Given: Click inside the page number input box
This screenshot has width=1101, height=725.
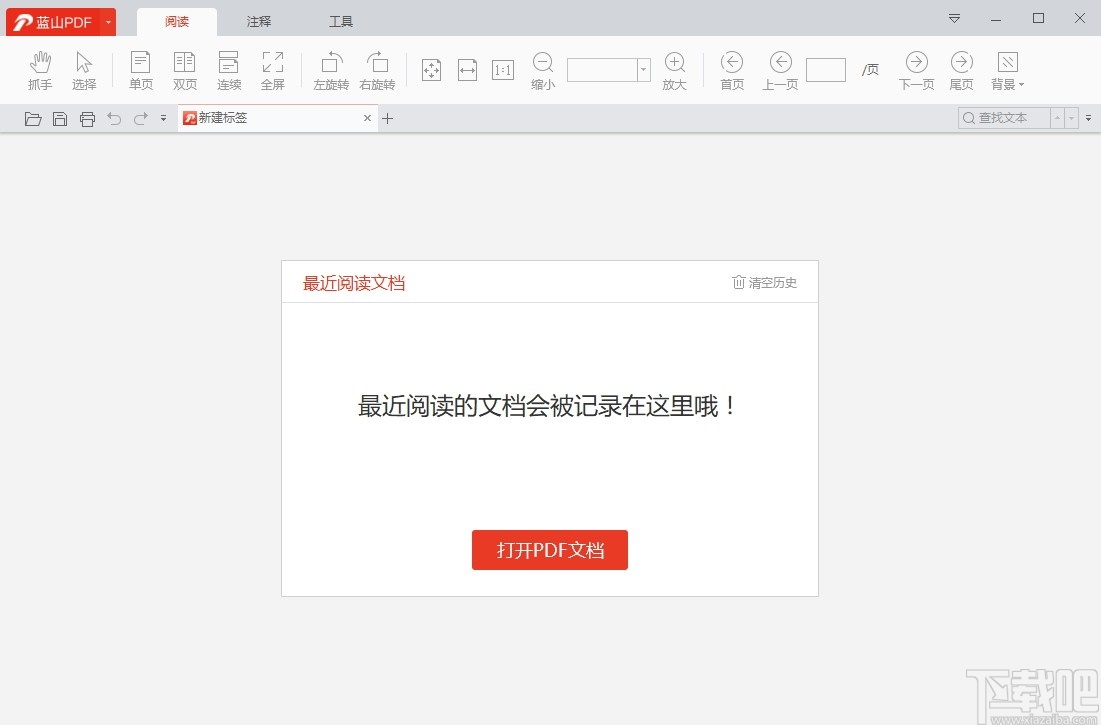Looking at the screenshot, I should (826, 68).
